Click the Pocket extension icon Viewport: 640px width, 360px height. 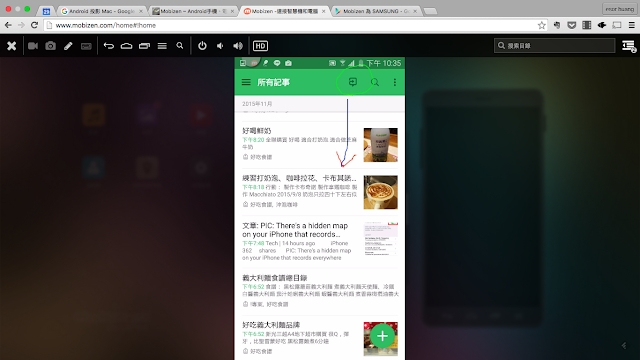(571, 25)
